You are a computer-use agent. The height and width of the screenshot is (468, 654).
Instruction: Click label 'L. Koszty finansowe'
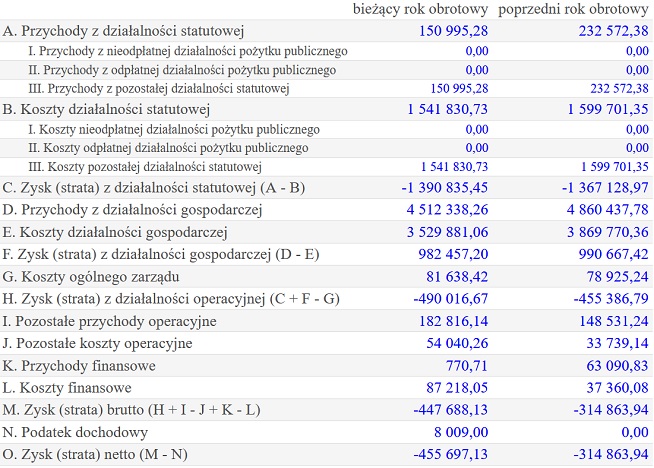pos(67,388)
